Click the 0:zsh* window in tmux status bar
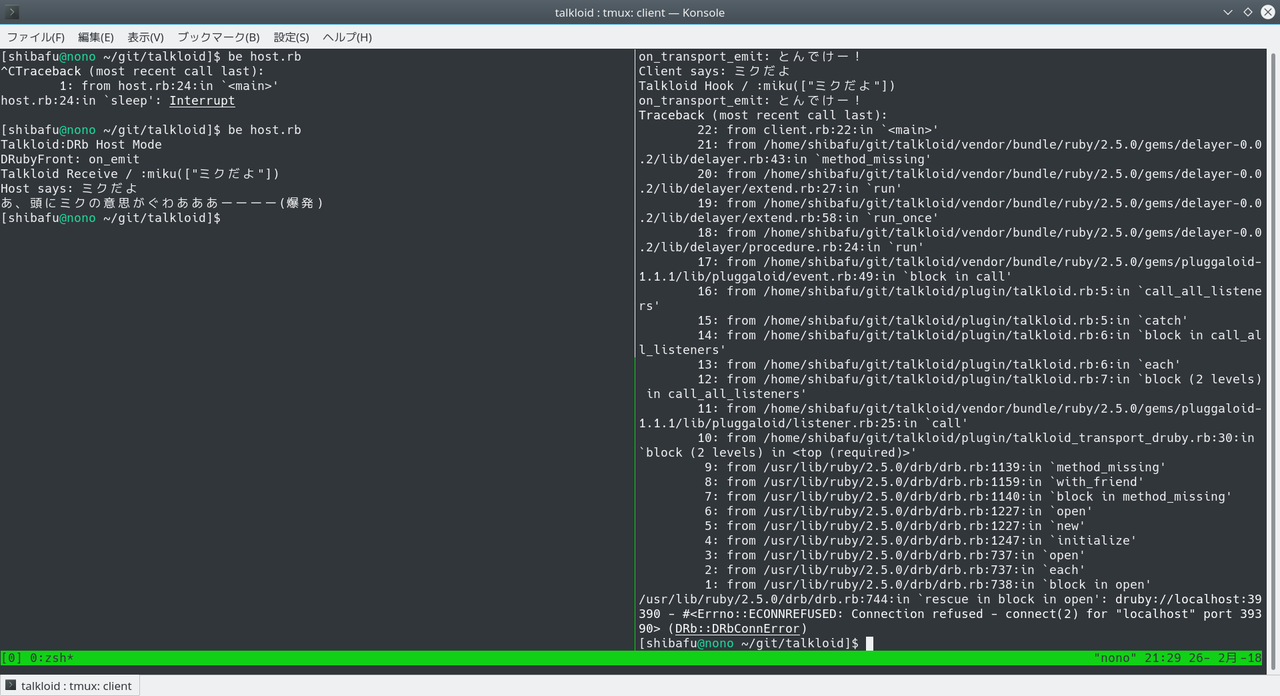 pyautogui.click(x=50, y=658)
